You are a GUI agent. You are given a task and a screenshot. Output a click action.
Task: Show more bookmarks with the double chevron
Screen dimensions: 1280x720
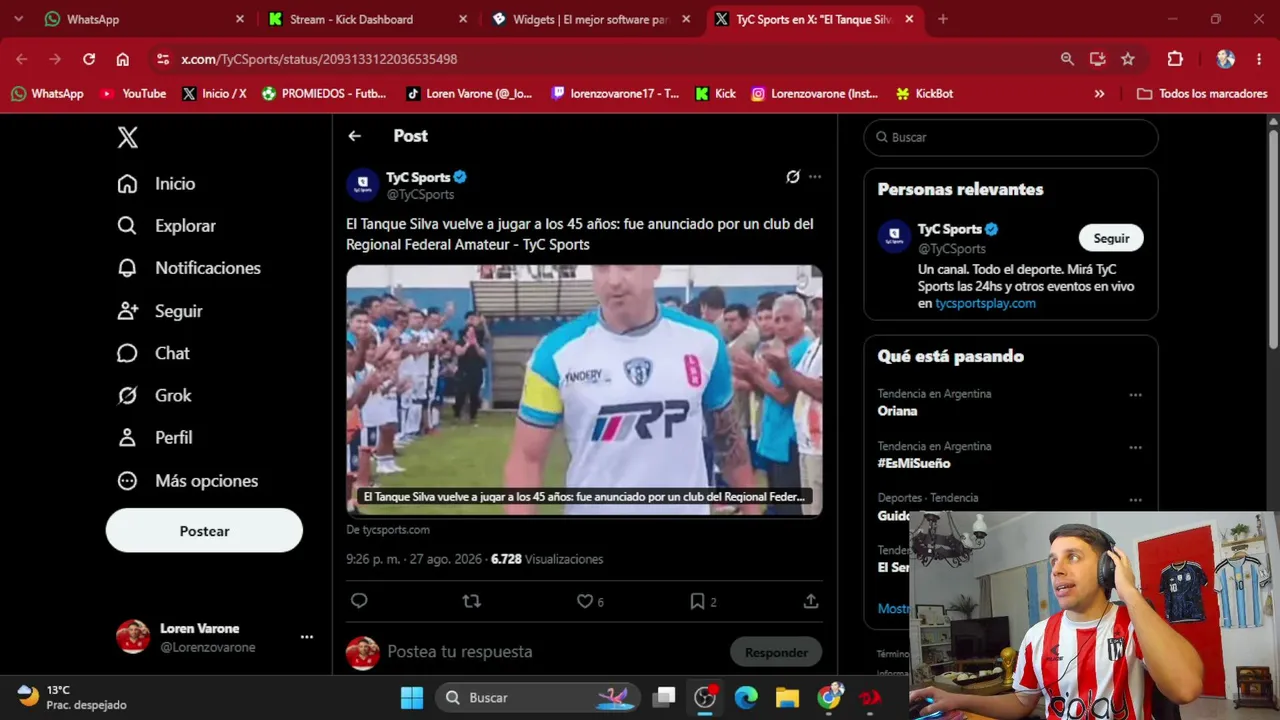pos(1099,94)
